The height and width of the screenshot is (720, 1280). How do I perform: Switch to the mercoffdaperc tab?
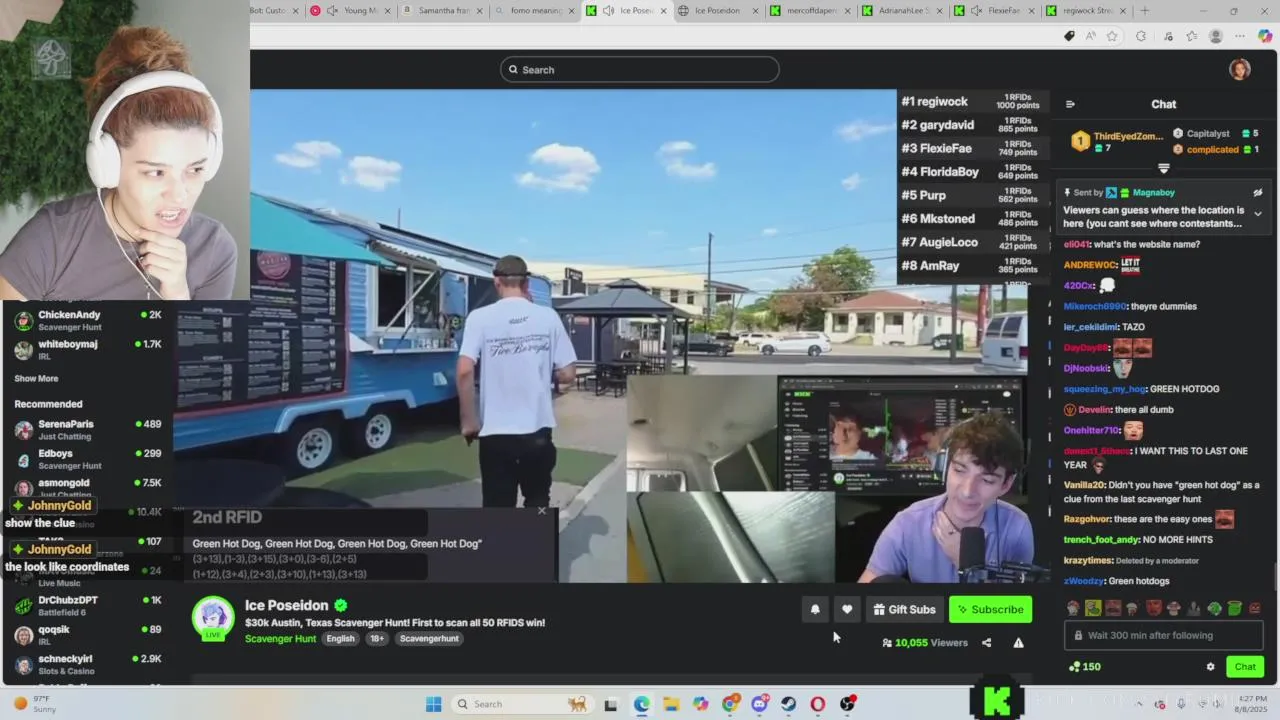[x=810, y=11]
